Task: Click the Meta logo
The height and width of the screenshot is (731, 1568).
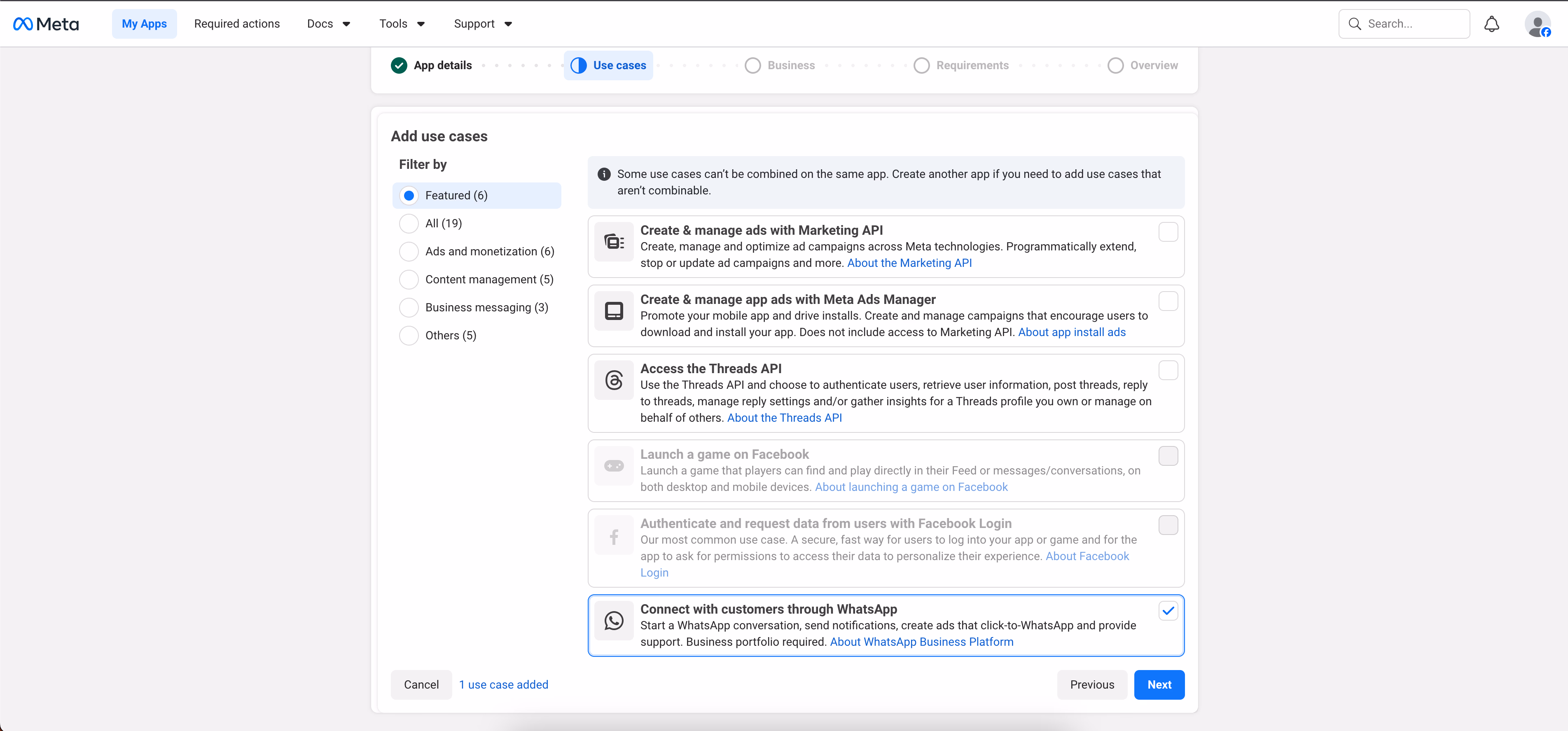Action: (x=46, y=24)
